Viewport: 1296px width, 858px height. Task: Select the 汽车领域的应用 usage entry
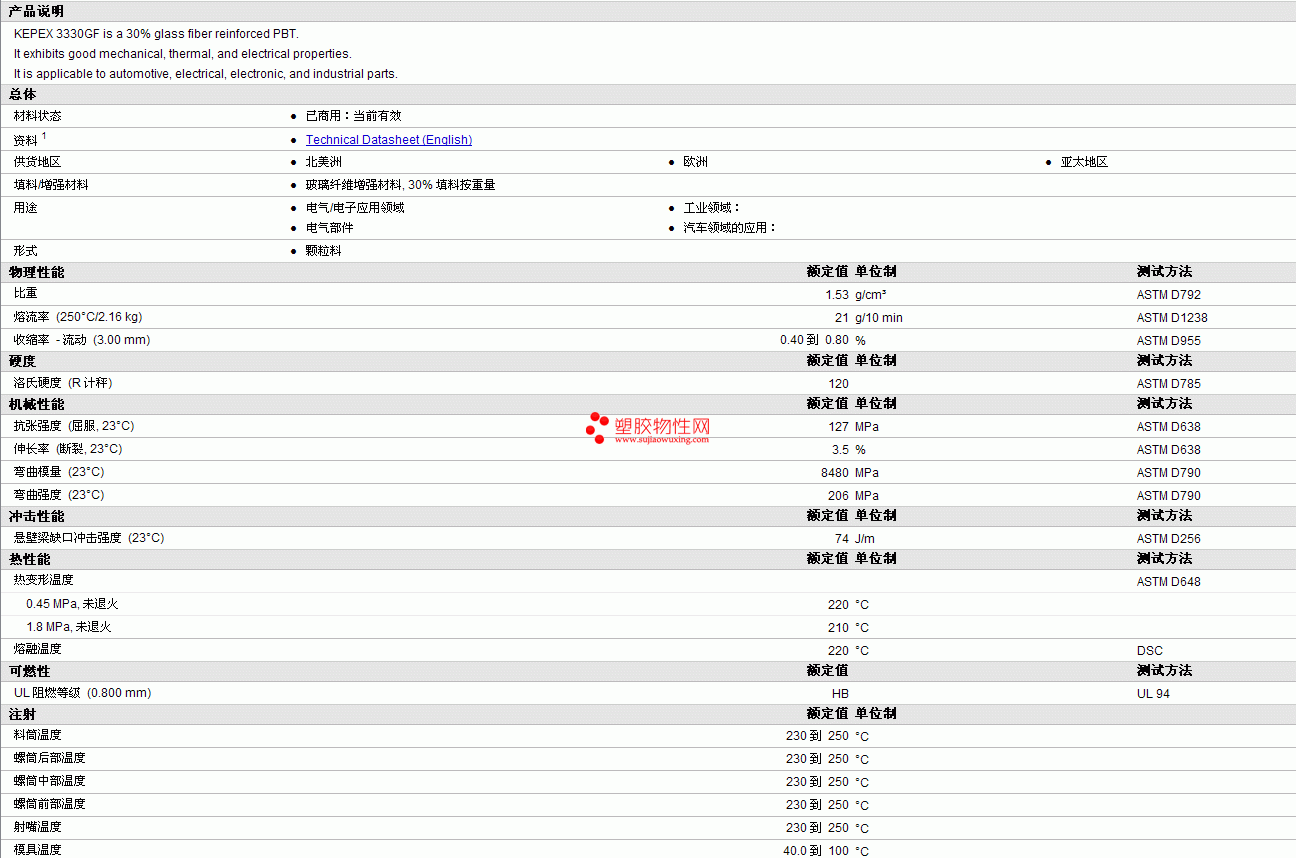(x=730, y=228)
